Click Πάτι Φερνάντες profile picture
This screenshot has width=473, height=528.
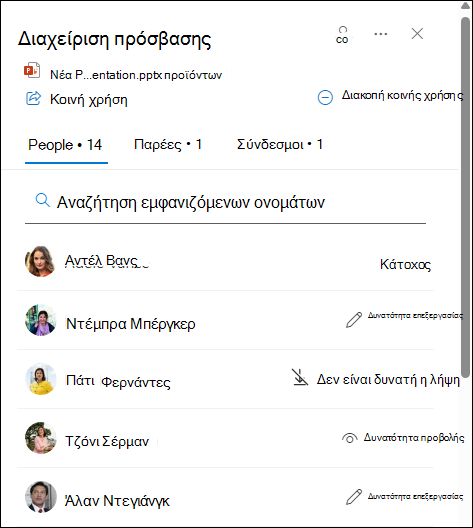[x=40, y=379]
